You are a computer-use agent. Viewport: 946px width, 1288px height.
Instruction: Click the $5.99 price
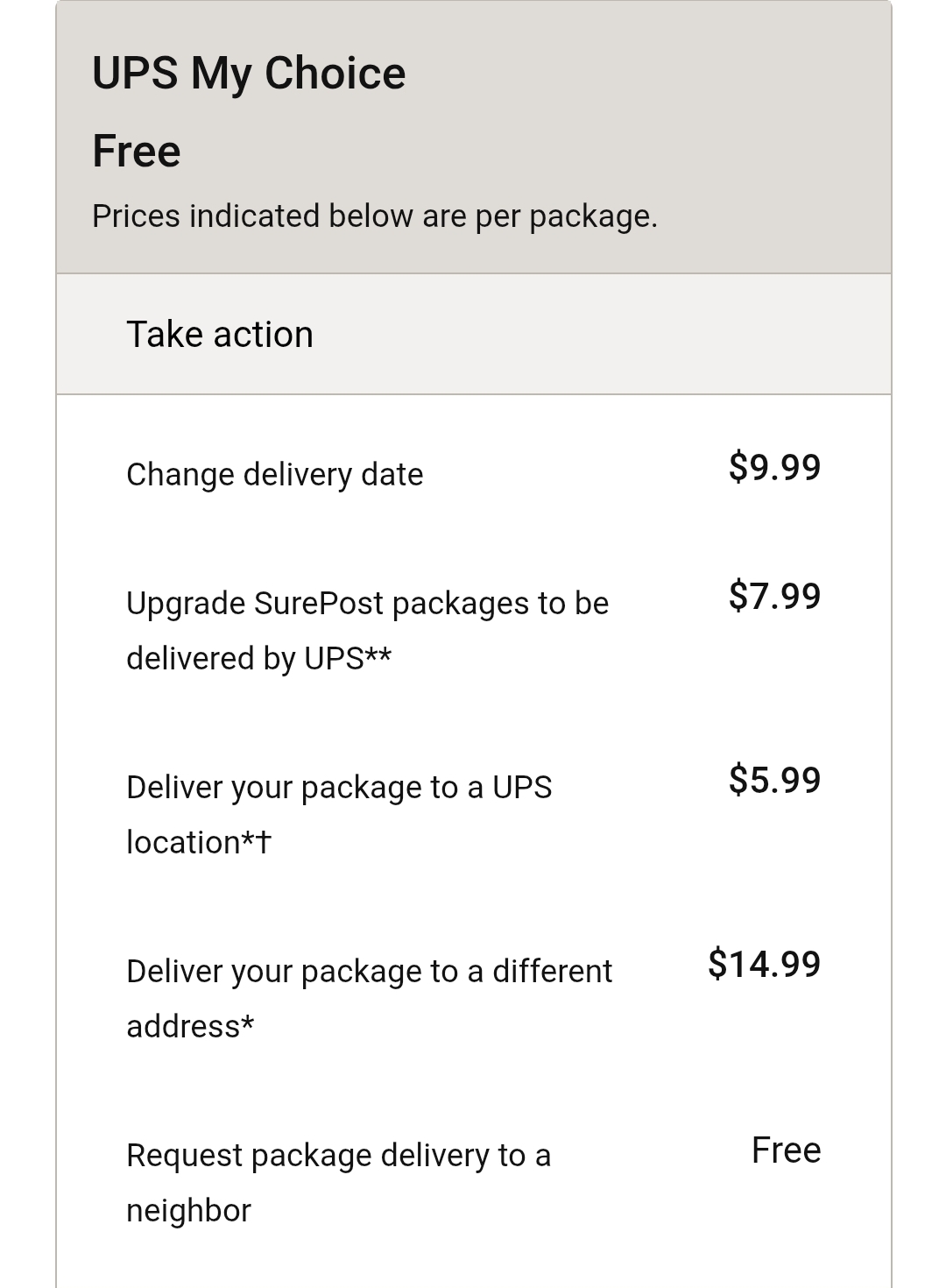[774, 781]
